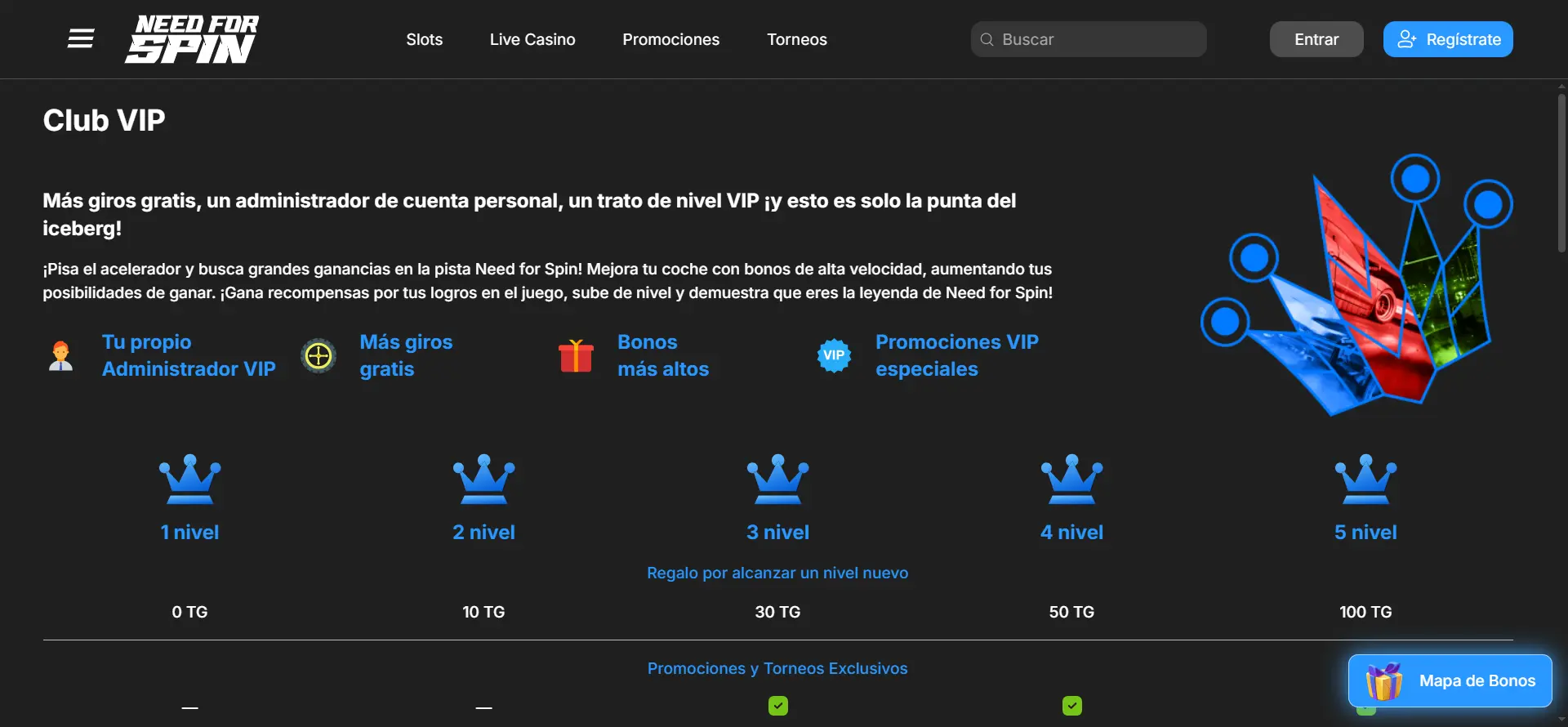Click the Need For Spin logo

(192, 39)
